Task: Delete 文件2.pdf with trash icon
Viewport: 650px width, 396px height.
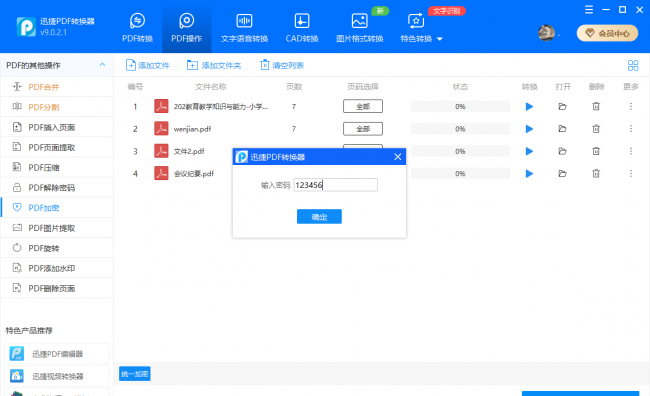Action: coord(596,151)
